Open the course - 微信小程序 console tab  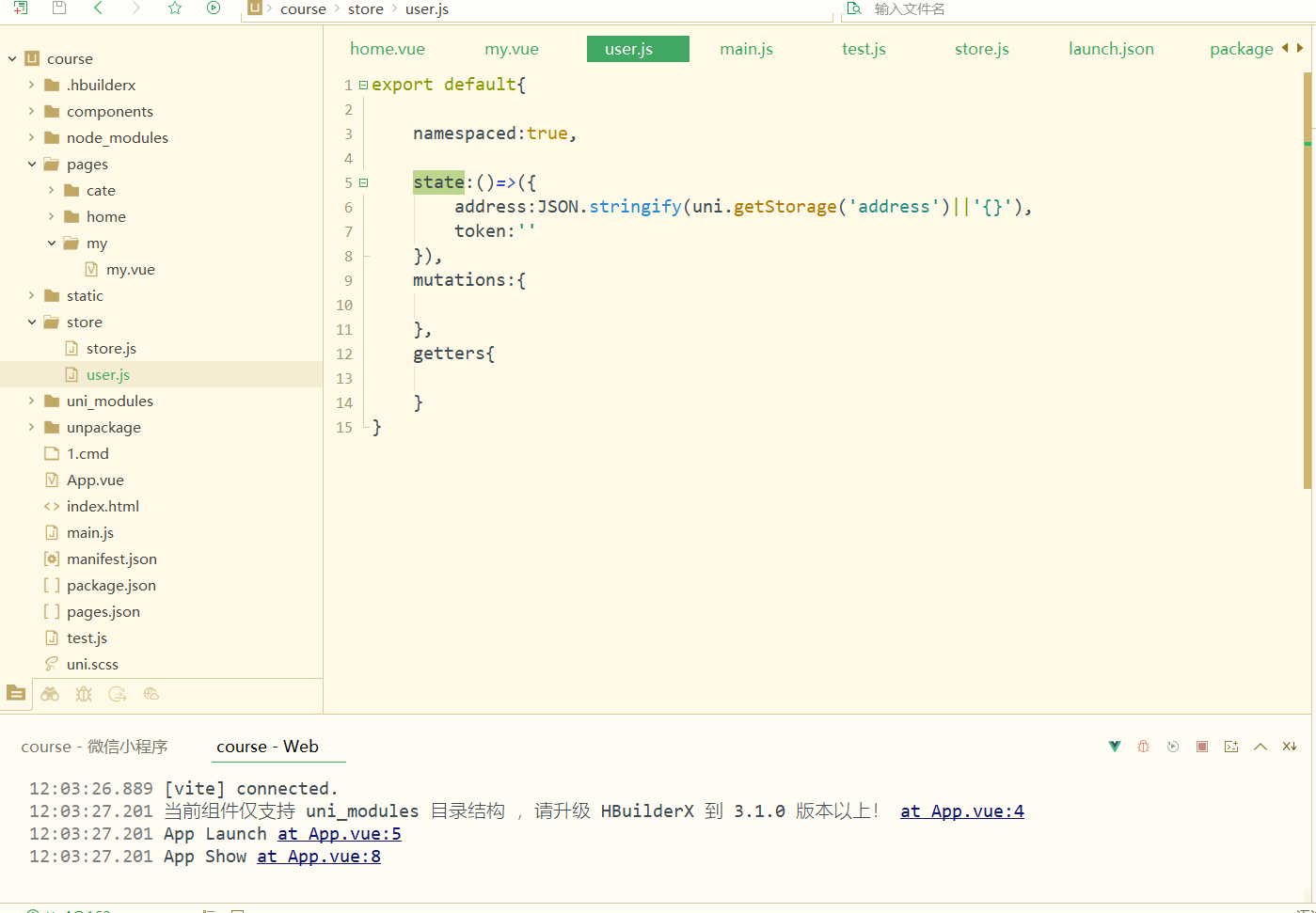[x=94, y=747]
